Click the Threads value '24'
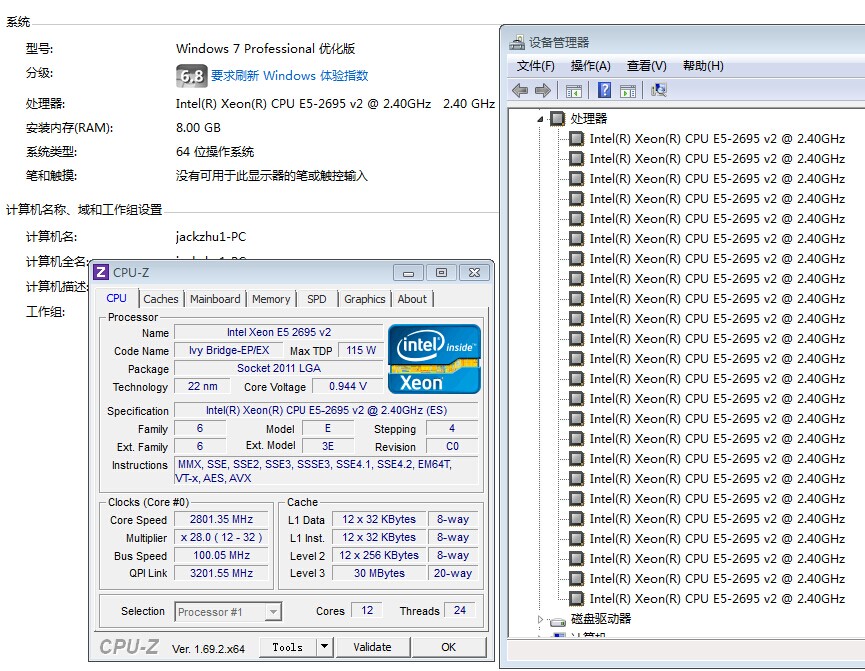This screenshot has height=671, width=865. point(460,610)
